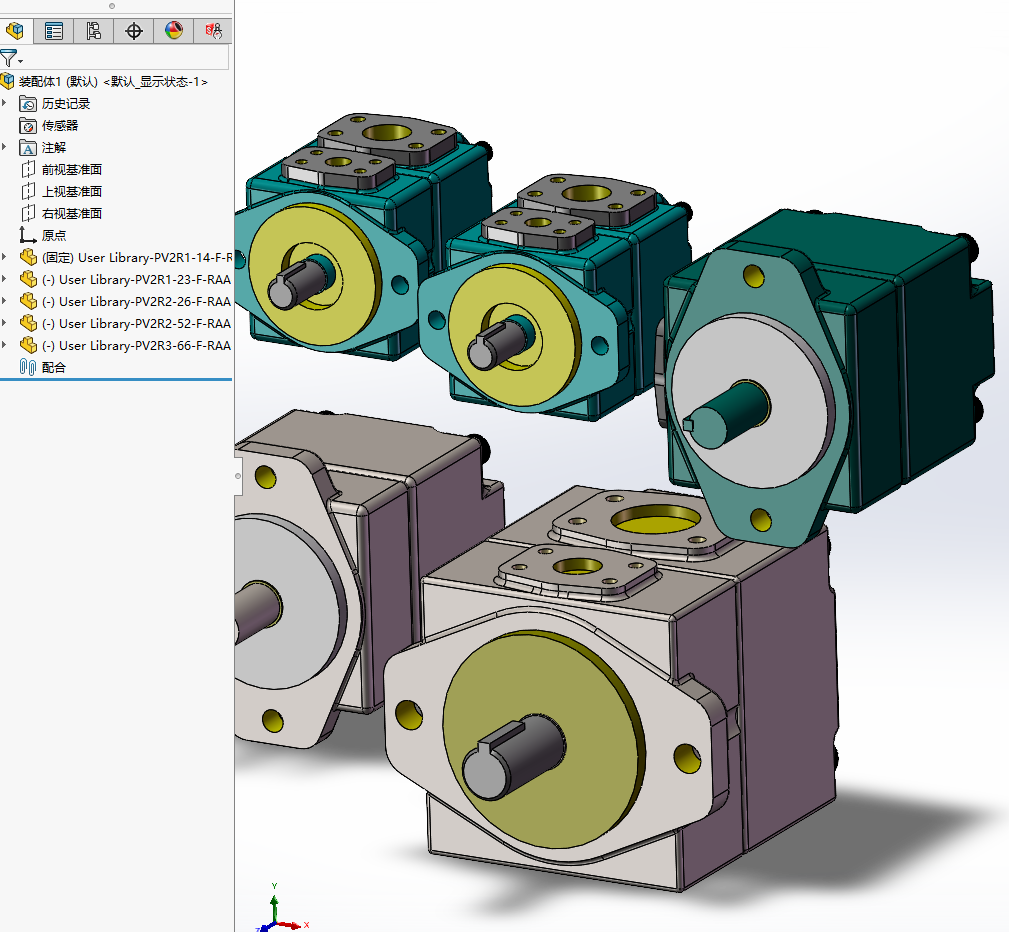
Task: Open the FeatureManager design tree tab
Action: click(x=15, y=30)
